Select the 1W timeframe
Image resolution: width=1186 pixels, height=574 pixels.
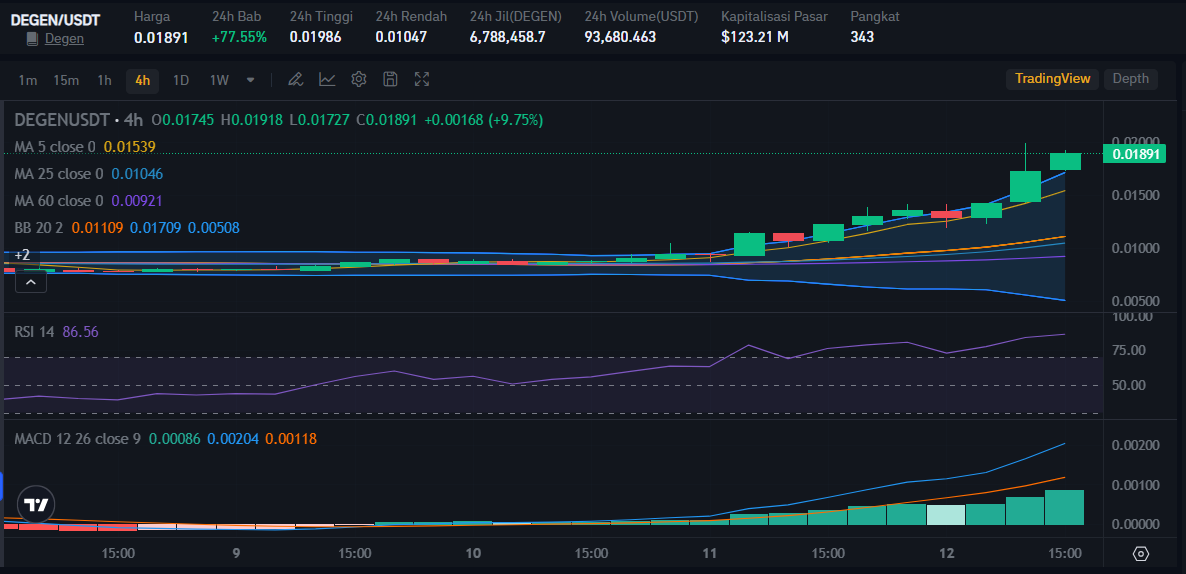coord(219,80)
